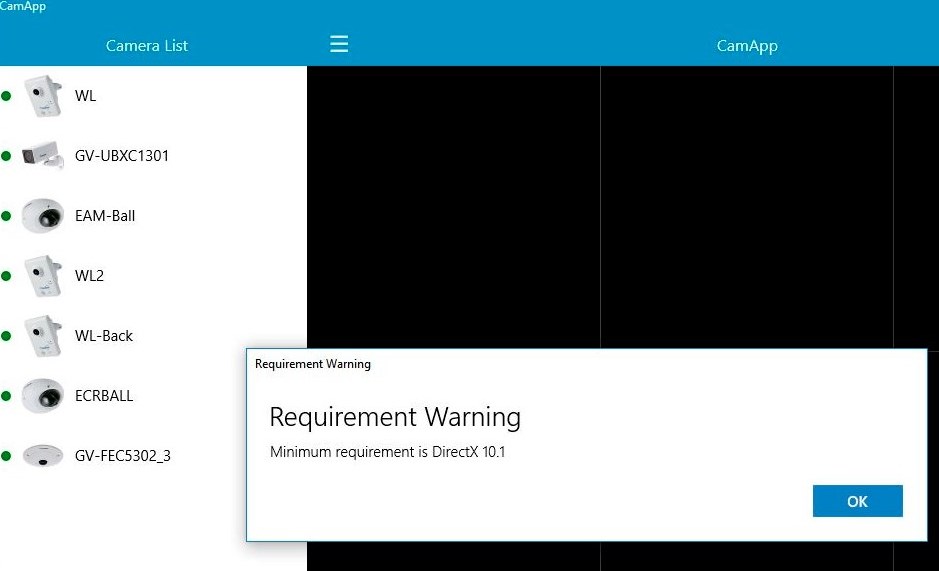
Task: Select the WL camera name
Action: [x=85, y=96]
